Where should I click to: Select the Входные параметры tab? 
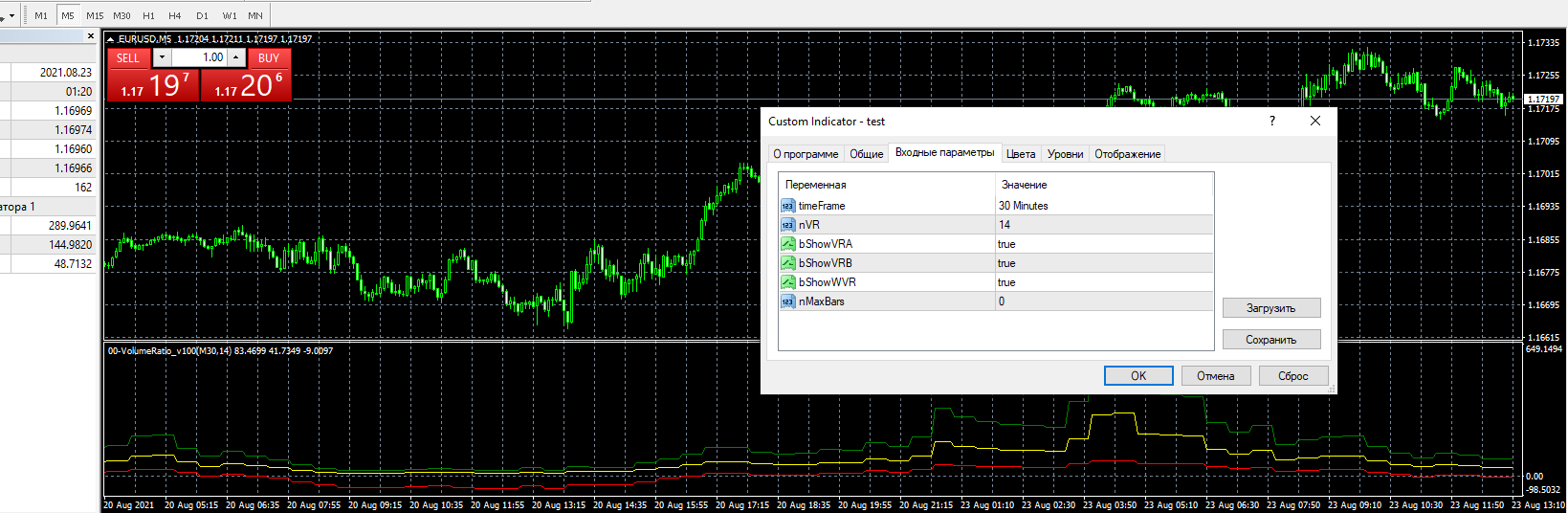(944, 152)
